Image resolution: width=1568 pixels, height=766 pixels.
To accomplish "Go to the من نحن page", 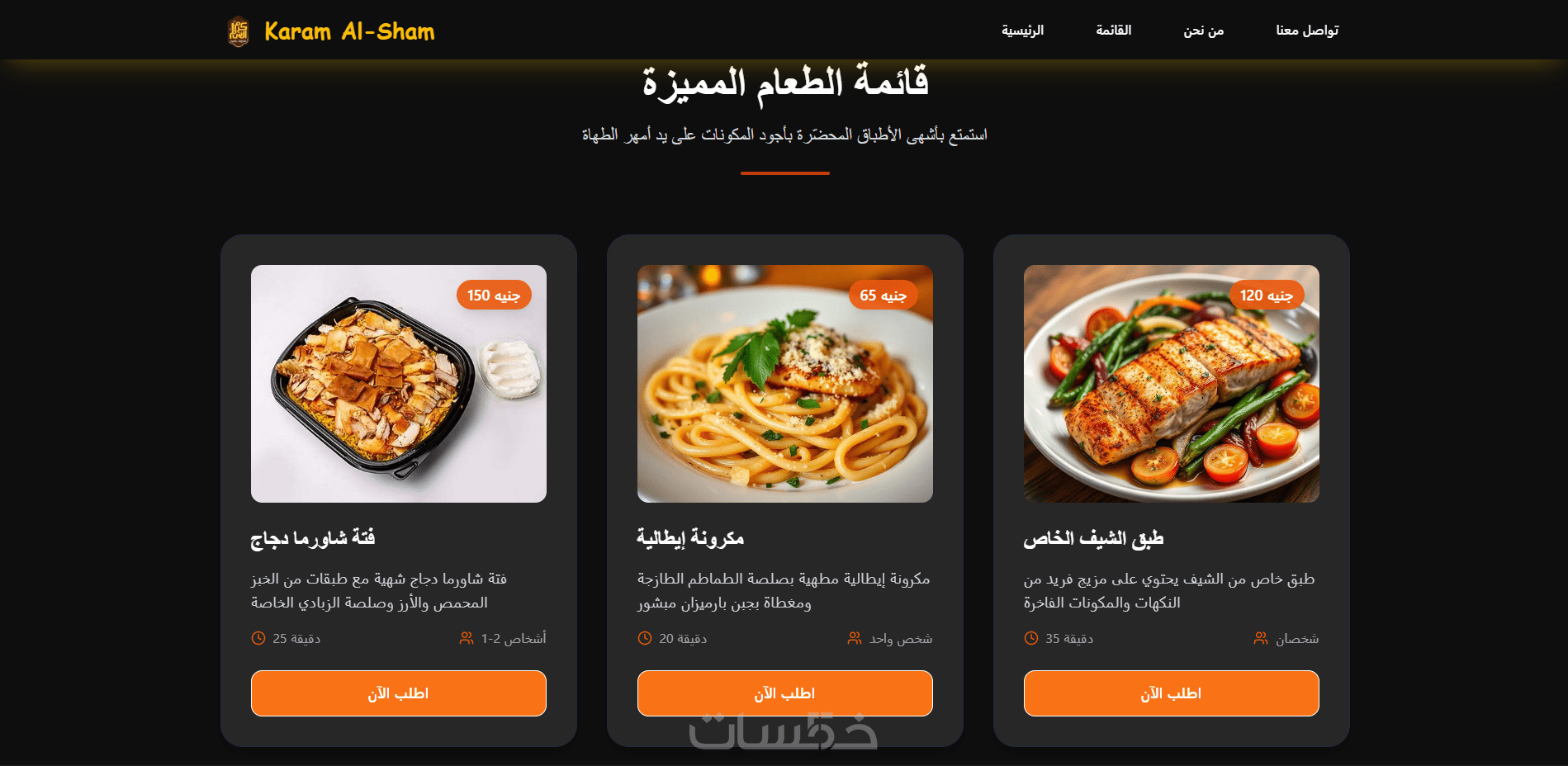I will point(1203,31).
